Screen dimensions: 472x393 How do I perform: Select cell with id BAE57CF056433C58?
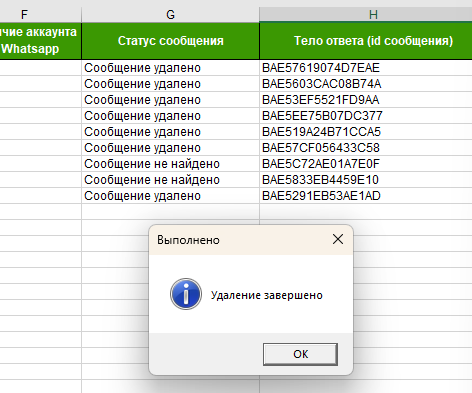click(366, 148)
